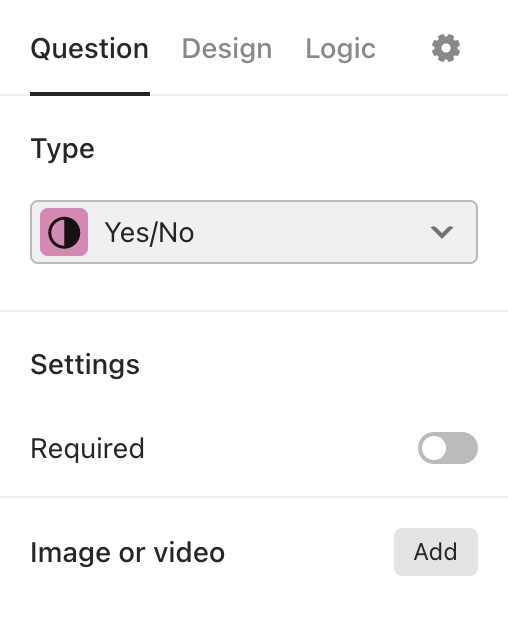Screen dimensions: 508x638
Task: Click the gray track of Required toggle
Action: (463, 448)
